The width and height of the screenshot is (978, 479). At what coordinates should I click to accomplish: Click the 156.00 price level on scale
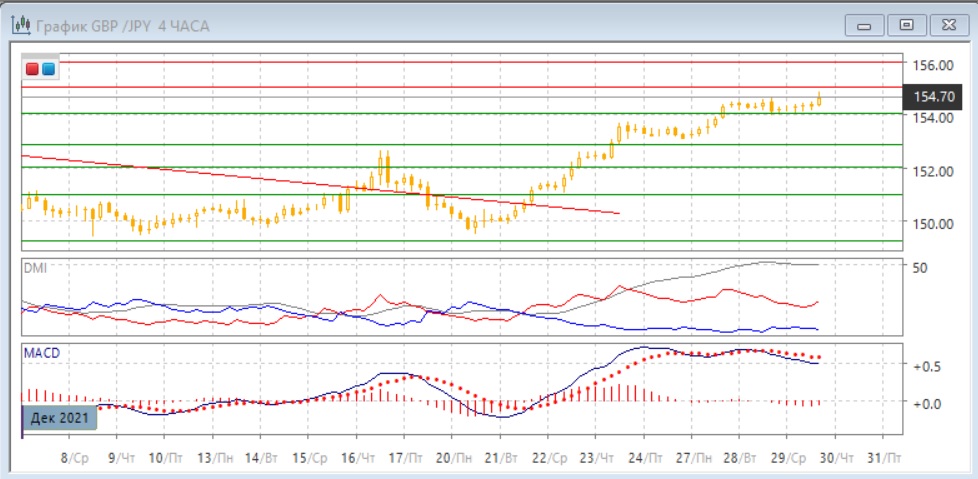point(931,65)
